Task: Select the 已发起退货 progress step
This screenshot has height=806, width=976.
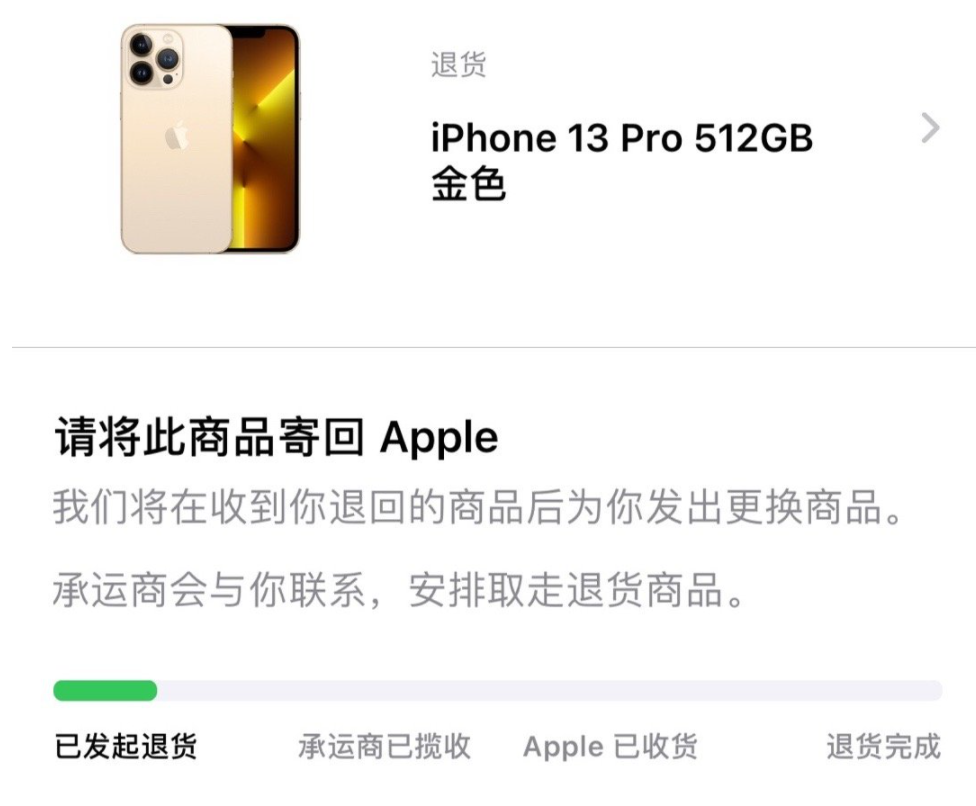Action: (126, 746)
